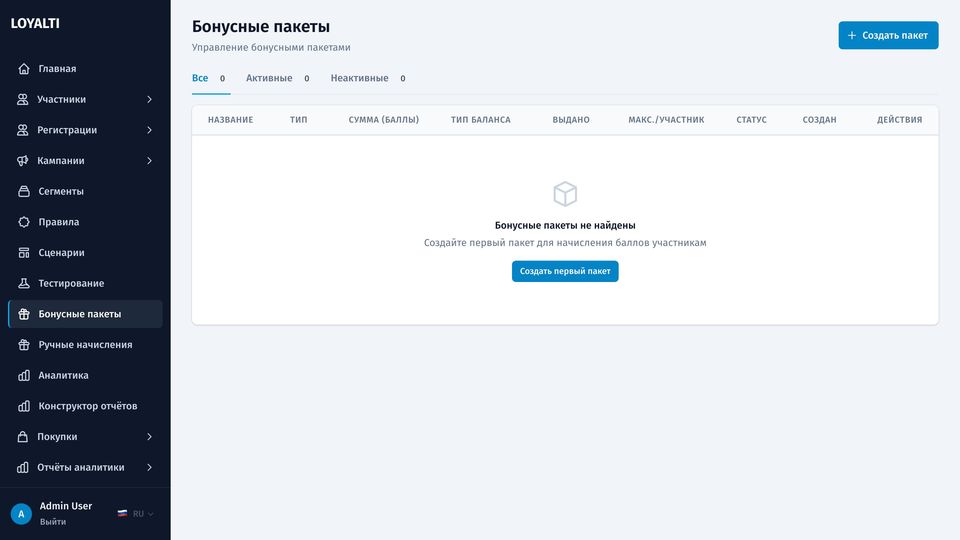960x540 pixels.
Task: Click the ДЕЙСТВИЯ column header
Action: pos(899,120)
